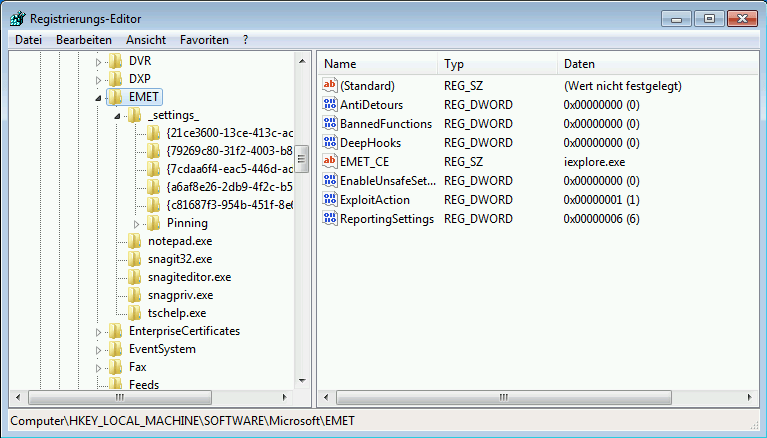Select the Pinning folder icon
This screenshot has width=767, height=438.
click(155, 223)
